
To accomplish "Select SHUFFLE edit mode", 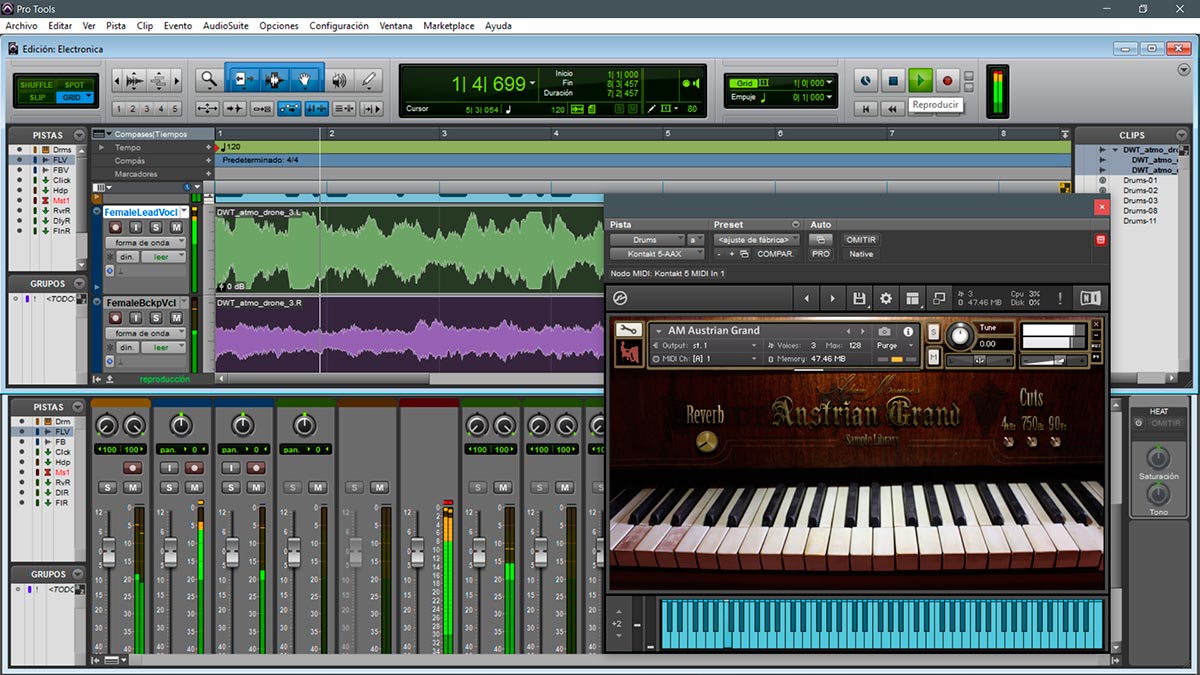I will coord(37,85).
